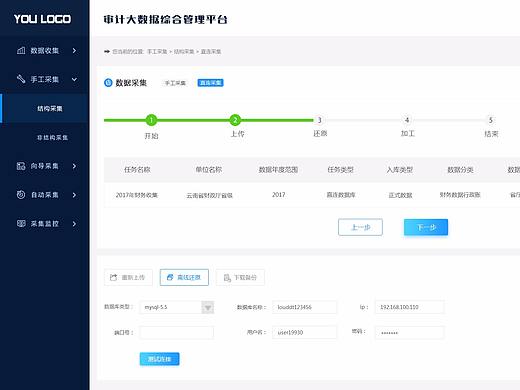520x390 pixels.
Task: Click the 手工采集 breadcrumb link
Action: tap(157, 52)
